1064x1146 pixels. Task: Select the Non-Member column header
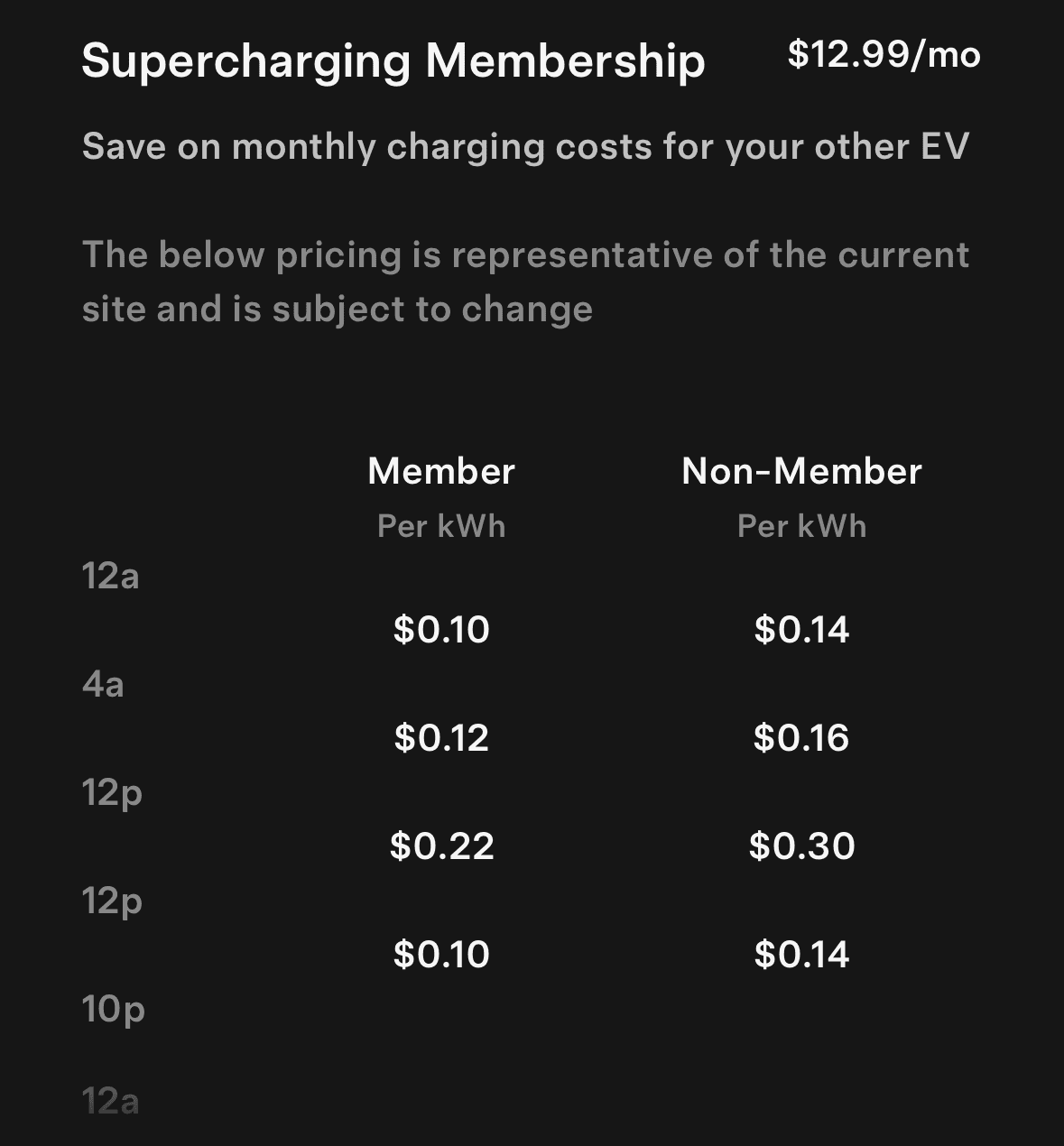click(x=801, y=471)
